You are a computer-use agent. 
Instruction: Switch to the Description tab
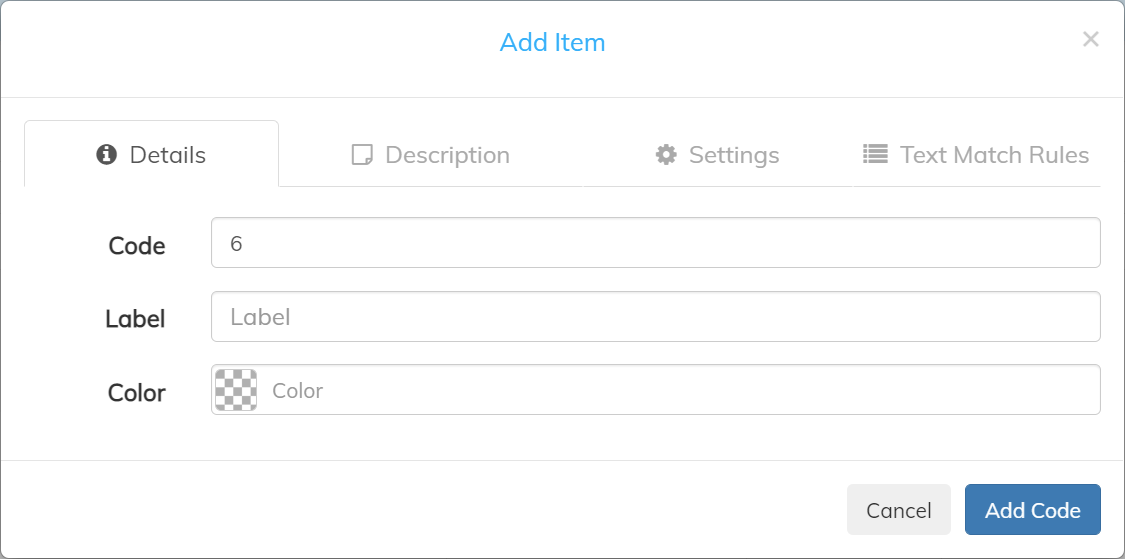click(x=430, y=154)
